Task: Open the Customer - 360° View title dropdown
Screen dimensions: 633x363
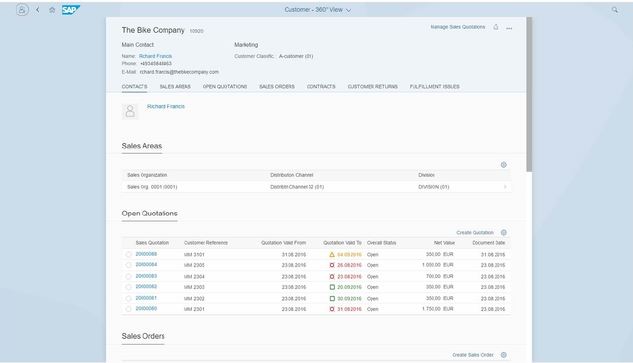Action: tap(318, 10)
